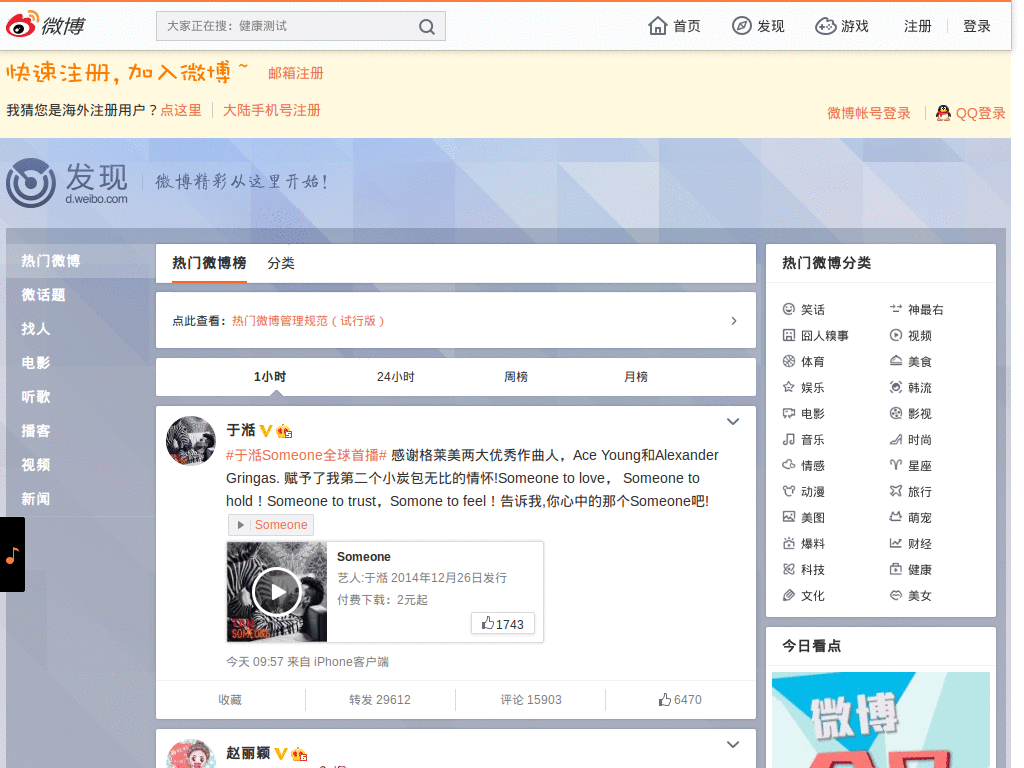The width and height of the screenshot is (1024, 768).
Task: Open 首页 home icon in the top bar
Action: (658, 25)
